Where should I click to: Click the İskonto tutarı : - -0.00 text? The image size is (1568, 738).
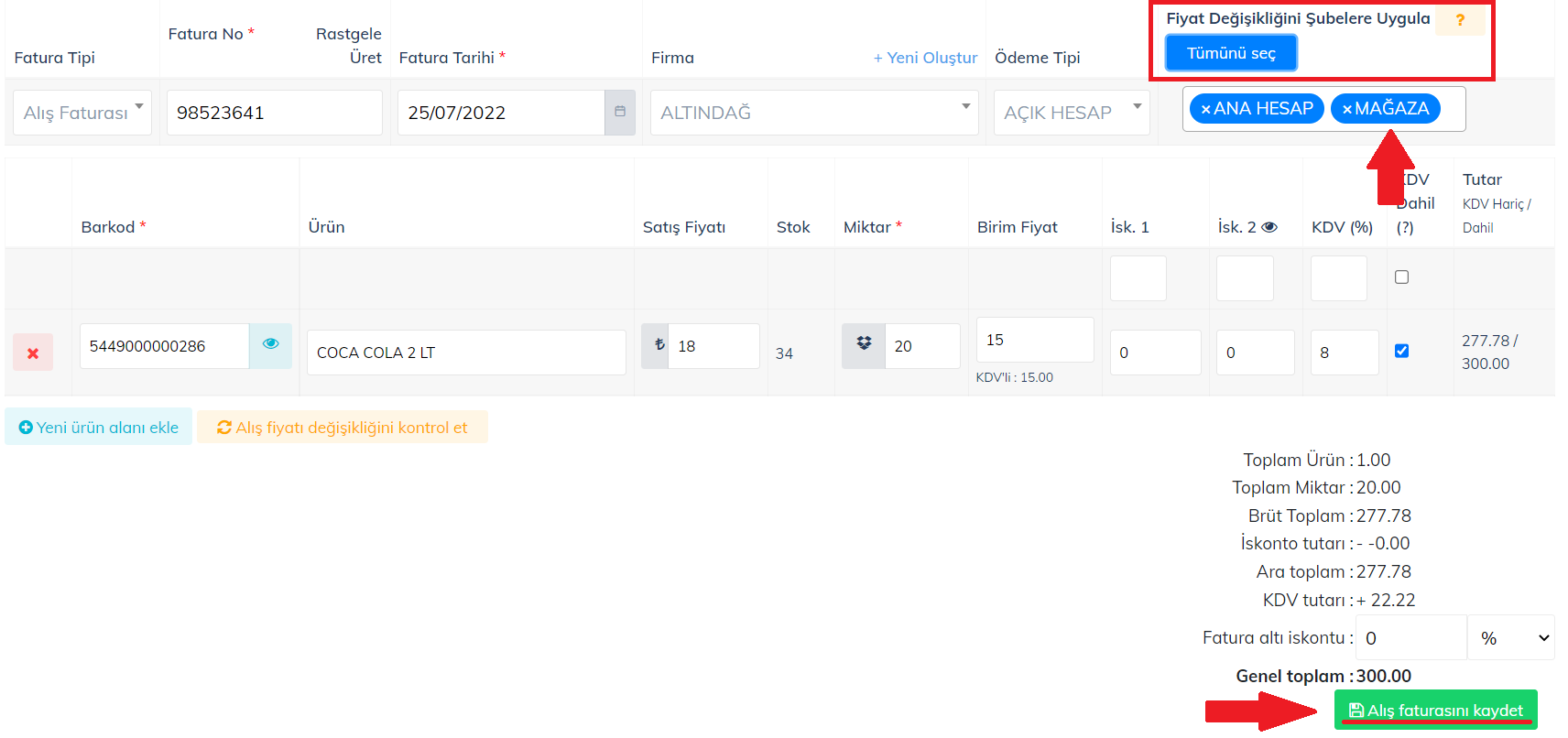click(1325, 543)
